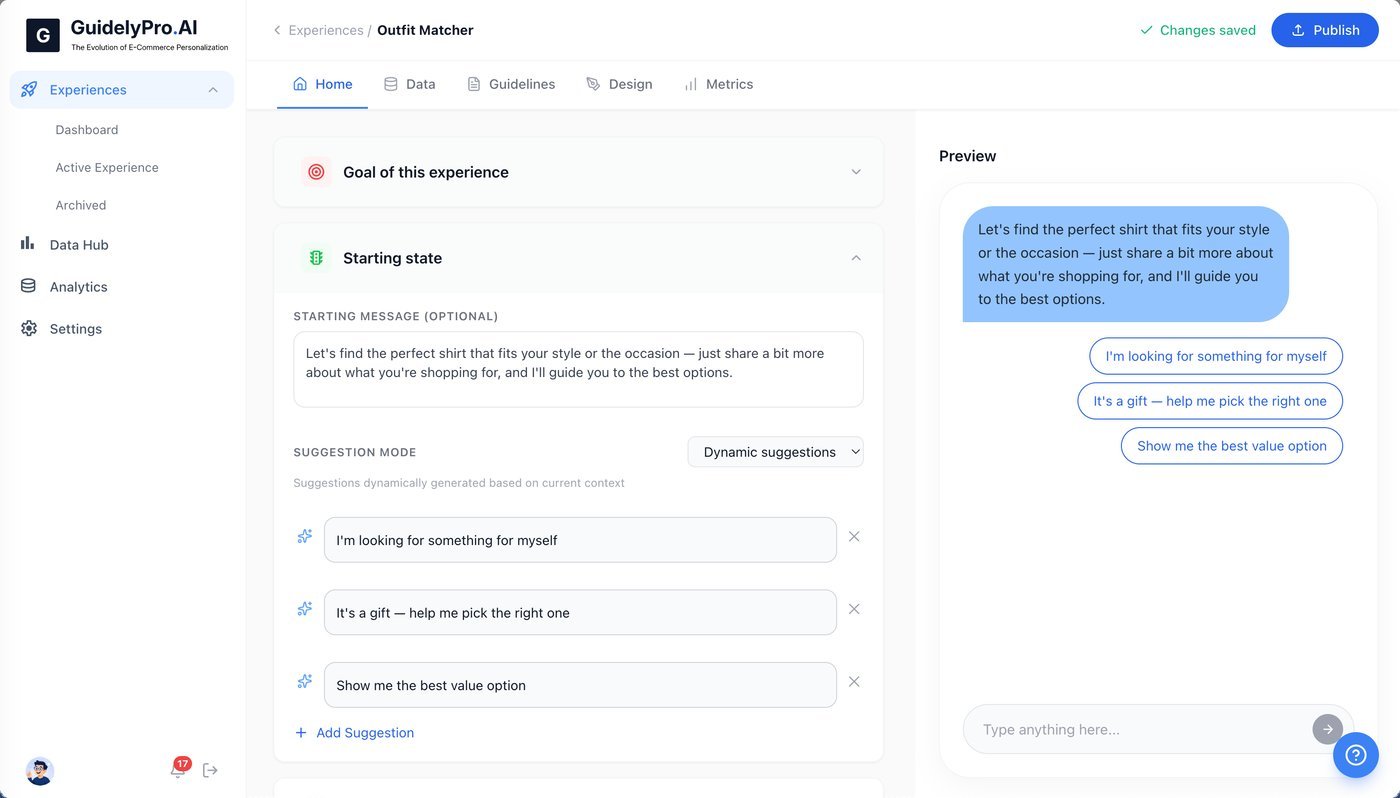
Task: Delete the 'Show me the best value' suggestion
Action: coord(854,682)
